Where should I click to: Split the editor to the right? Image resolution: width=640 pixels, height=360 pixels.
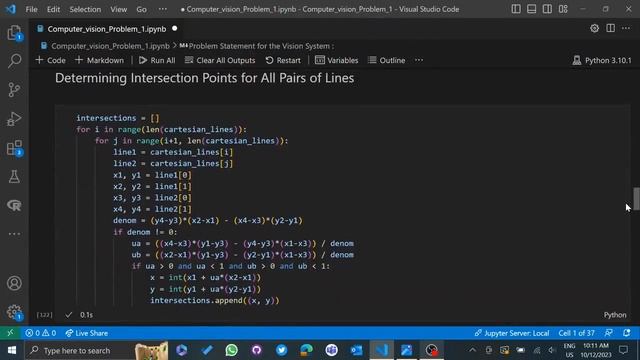pyautogui.click(x=610, y=28)
